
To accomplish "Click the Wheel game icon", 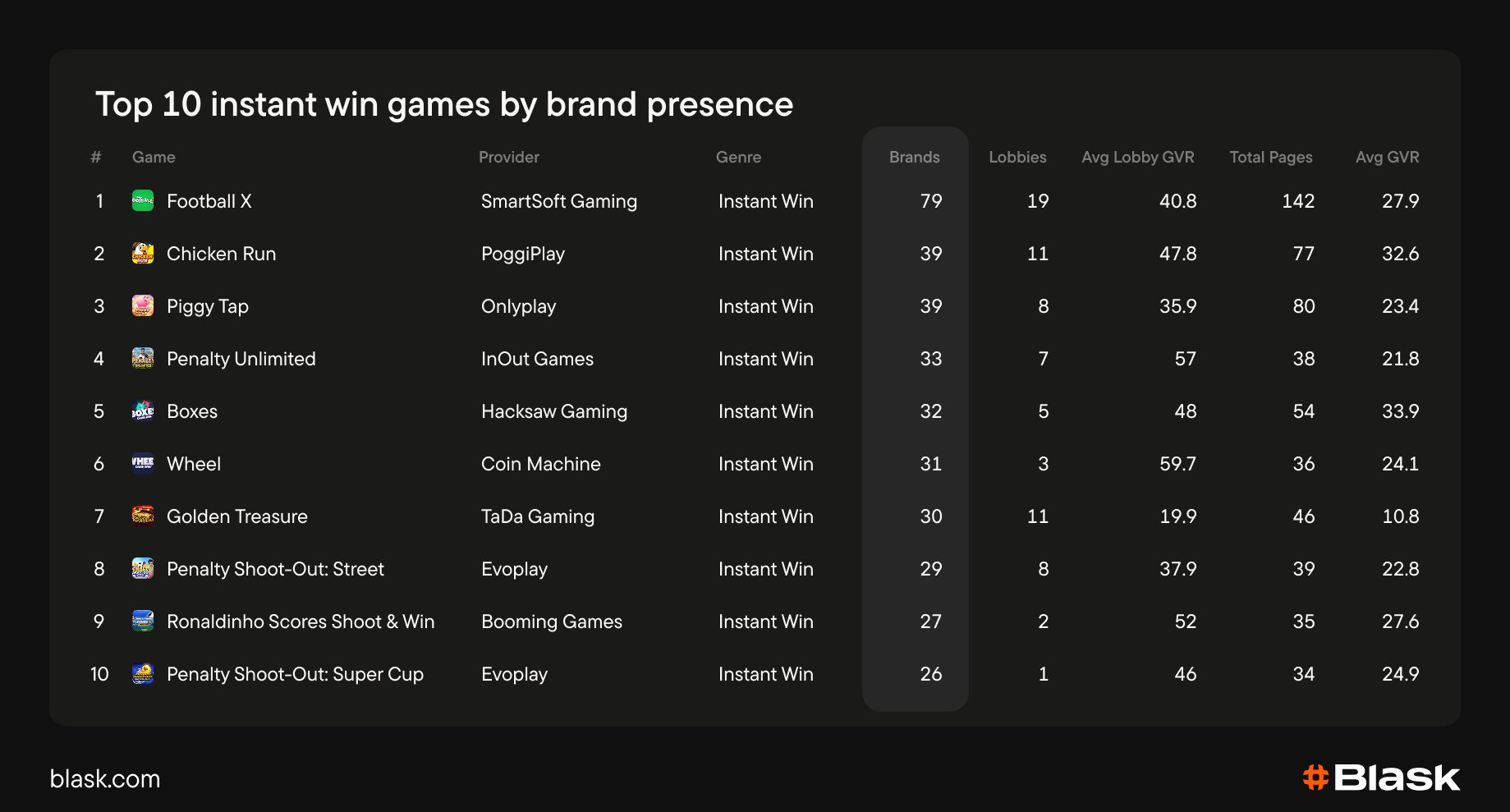I will click(143, 463).
